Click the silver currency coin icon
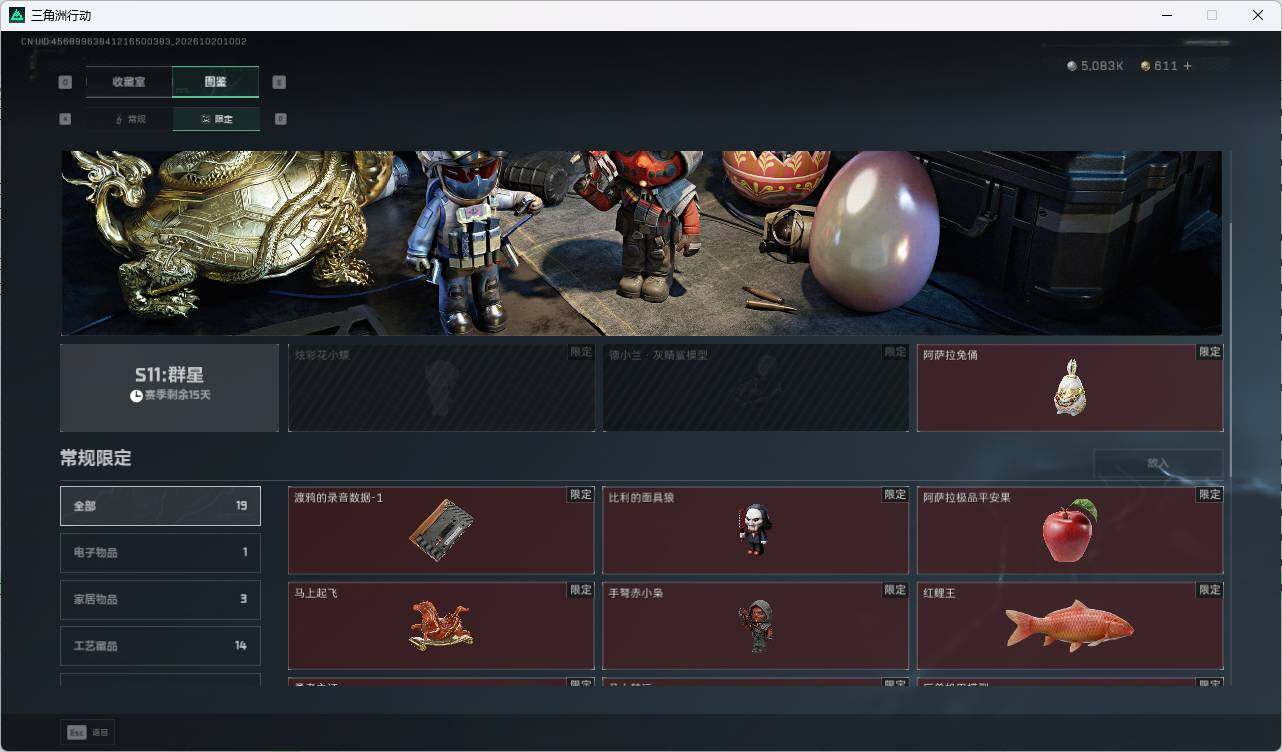The image size is (1282, 752). click(x=1072, y=66)
